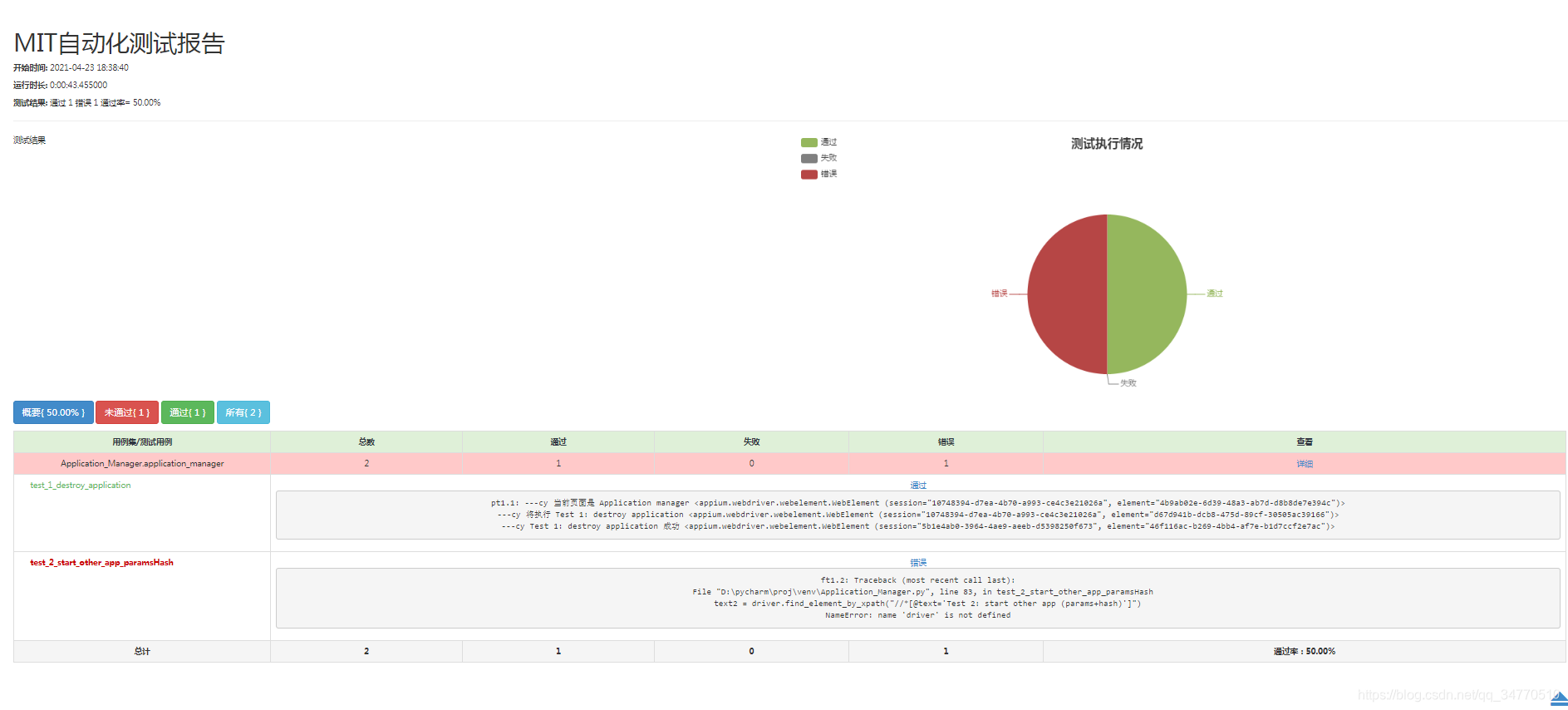Image resolution: width=1568 pixels, height=710 pixels.
Task: Click the 通过率：50.00% footer cell
Action: click(1305, 652)
